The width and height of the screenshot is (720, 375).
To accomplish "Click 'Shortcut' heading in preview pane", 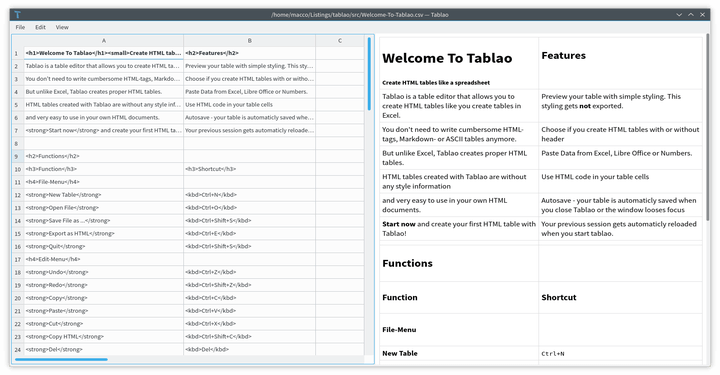I will click(x=558, y=297).
